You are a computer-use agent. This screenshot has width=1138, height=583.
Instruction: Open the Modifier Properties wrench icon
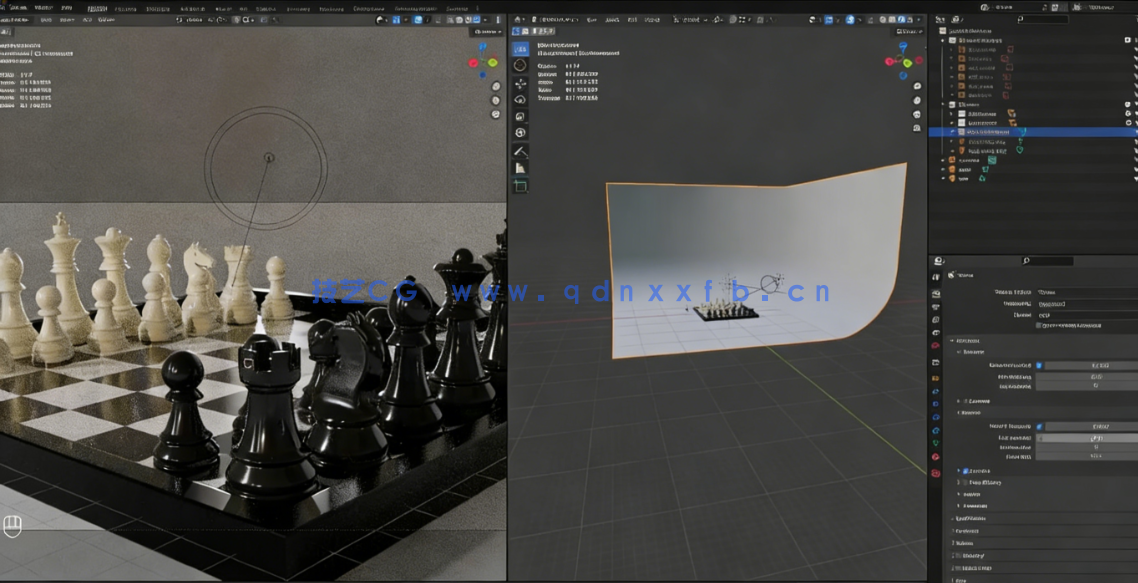click(x=936, y=391)
